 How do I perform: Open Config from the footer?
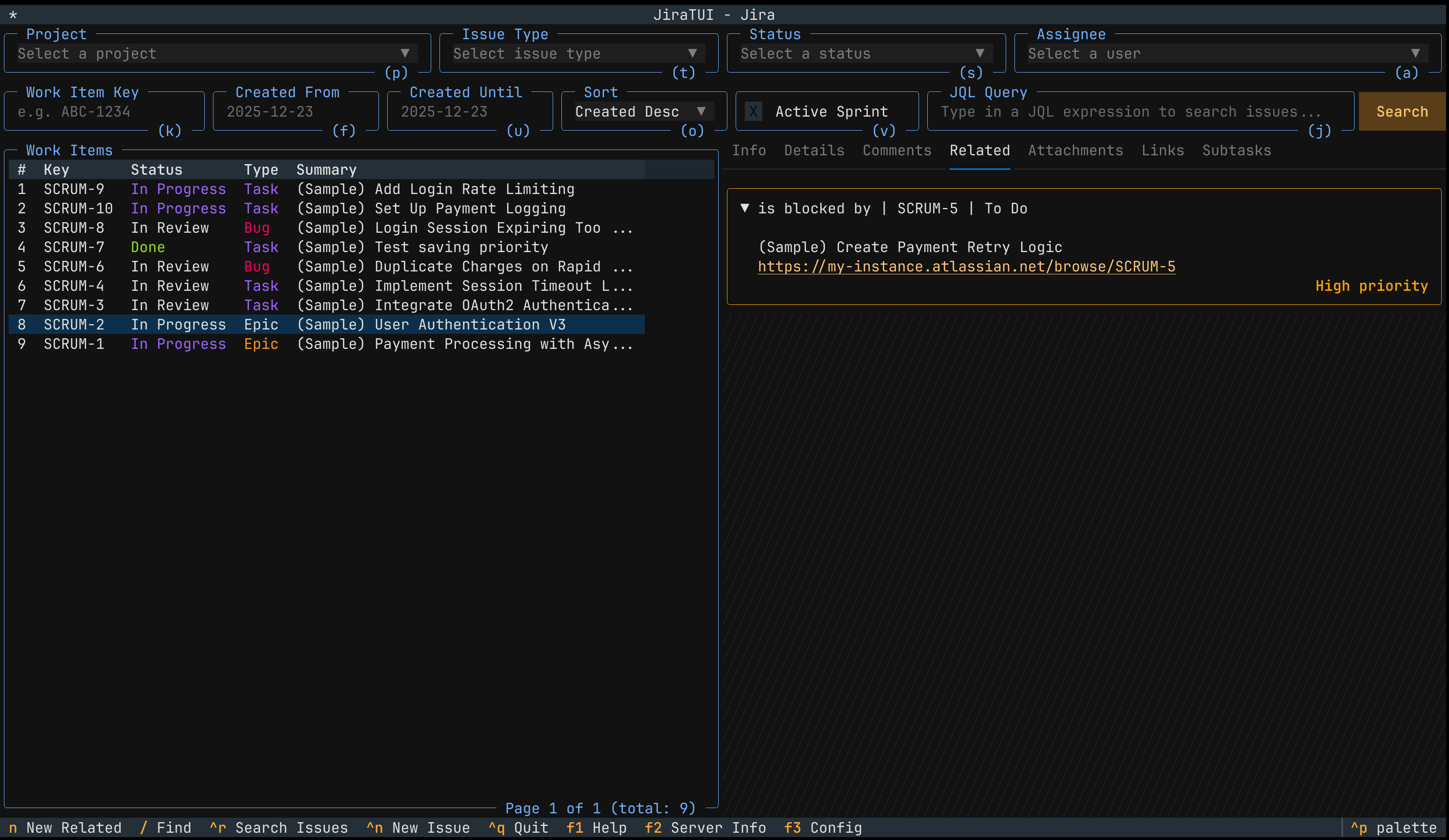click(x=823, y=828)
